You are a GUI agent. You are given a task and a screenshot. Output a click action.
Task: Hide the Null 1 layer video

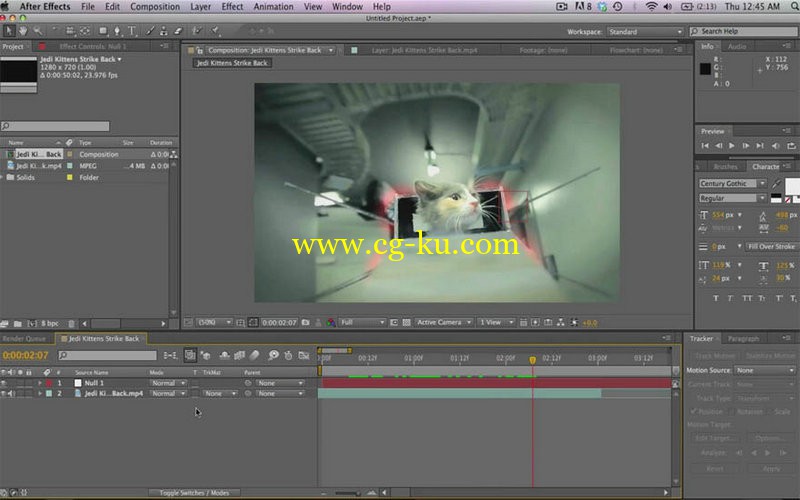tap(4, 383)
